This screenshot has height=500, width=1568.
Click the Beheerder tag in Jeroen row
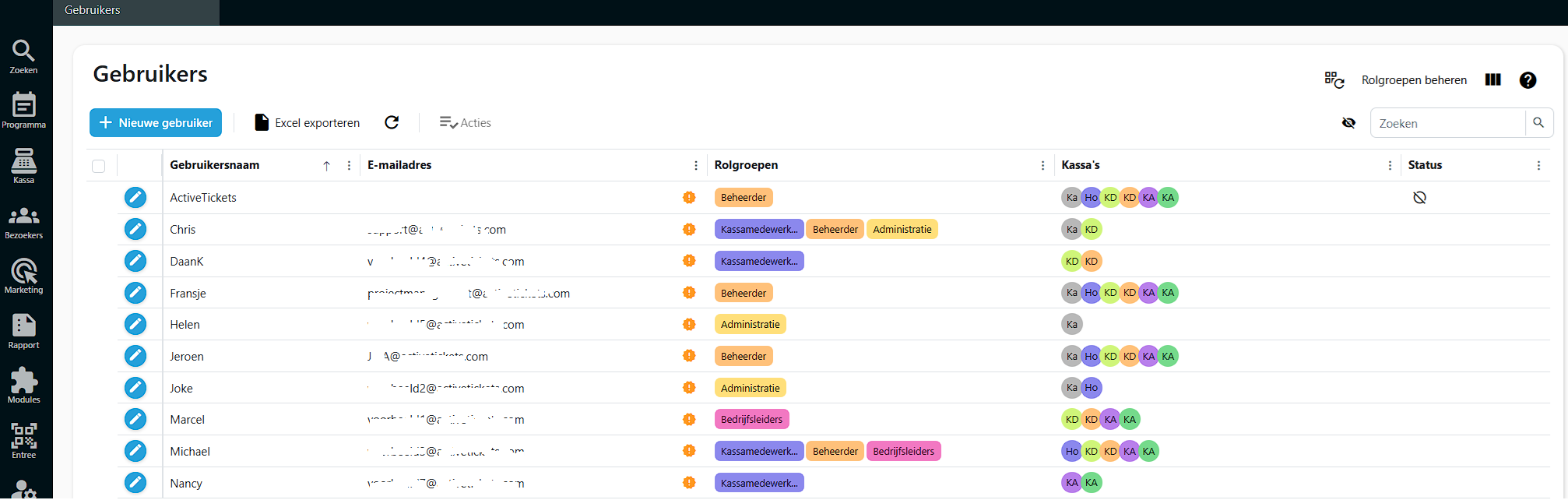(x=744, y=356)
